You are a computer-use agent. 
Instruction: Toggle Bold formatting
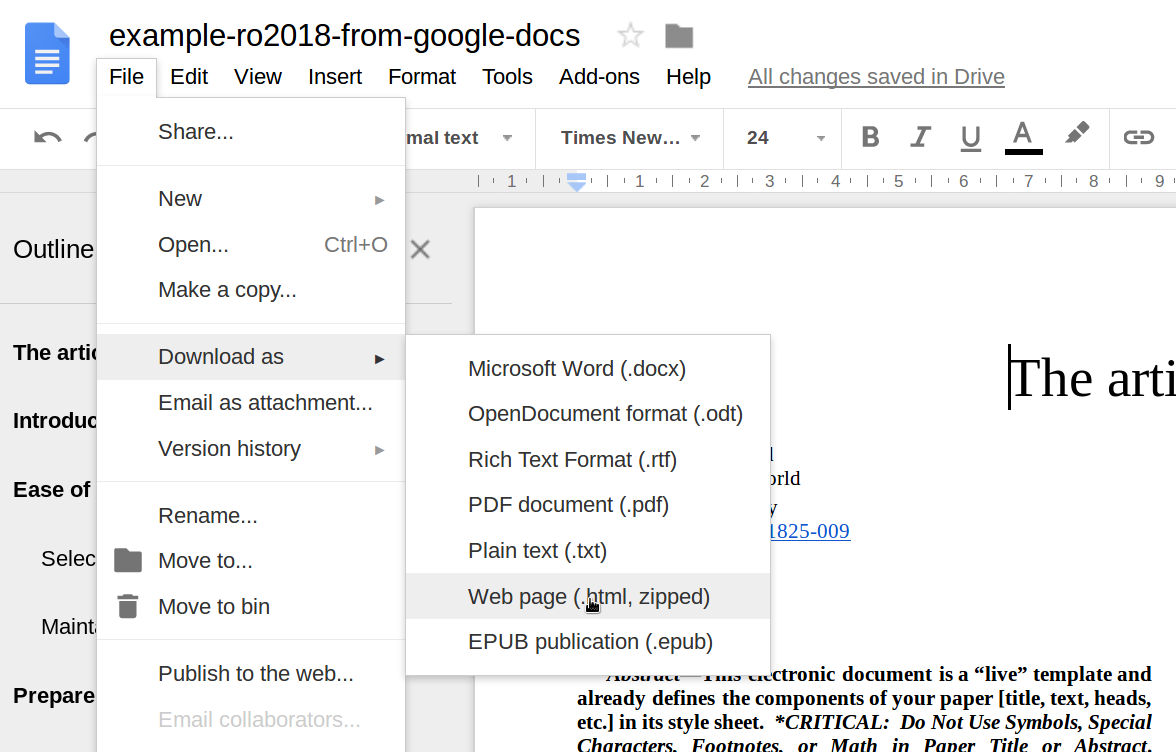tap(870, 137)
